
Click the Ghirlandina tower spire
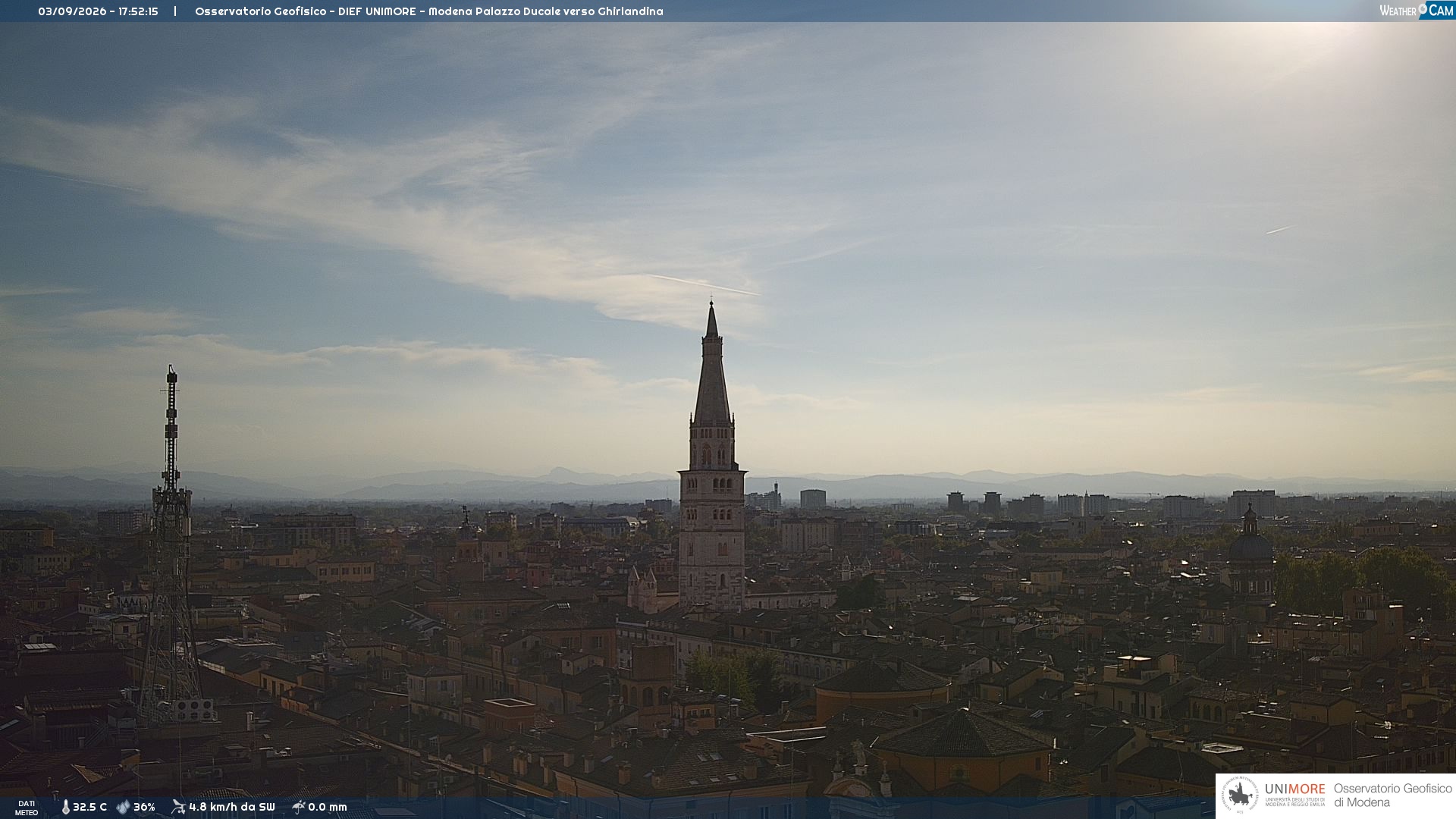pos(711,364)
